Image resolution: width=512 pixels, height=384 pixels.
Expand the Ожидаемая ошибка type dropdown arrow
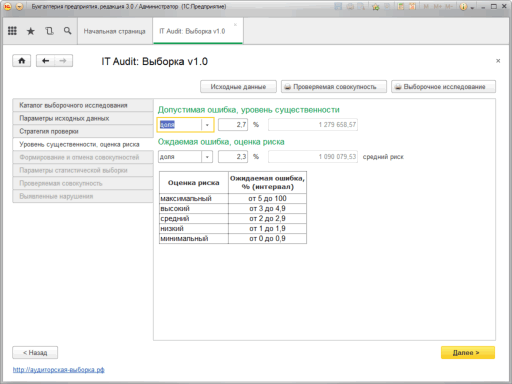click(207, 157)
